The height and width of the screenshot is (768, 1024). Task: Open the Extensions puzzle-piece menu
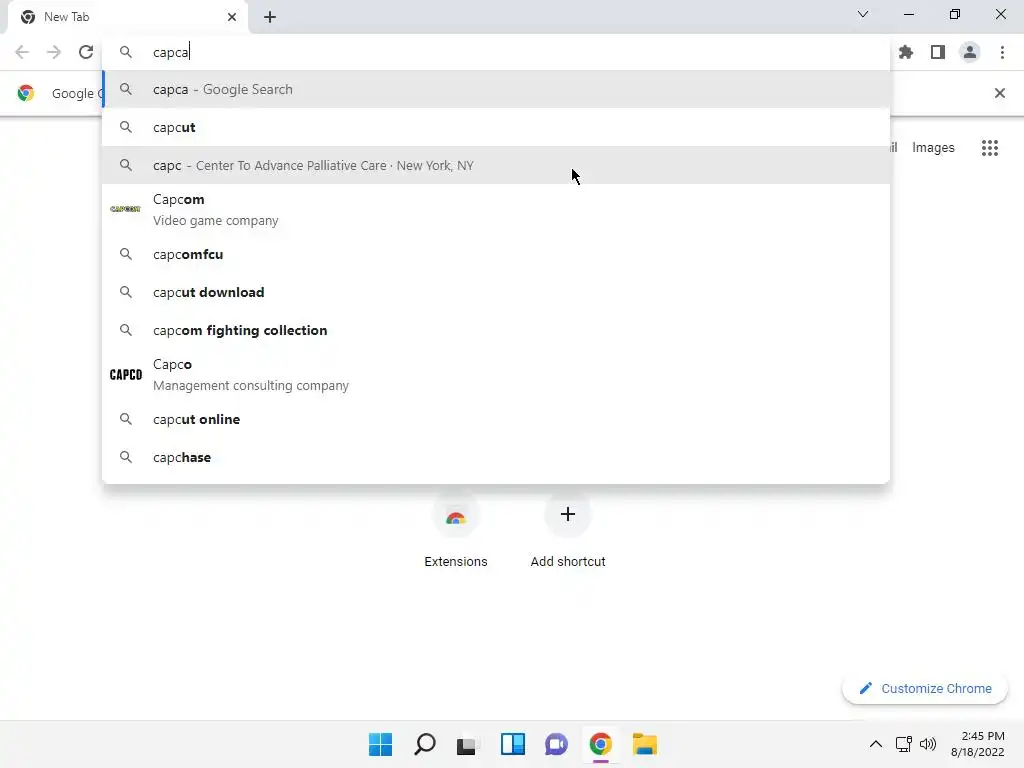[906, 52]
